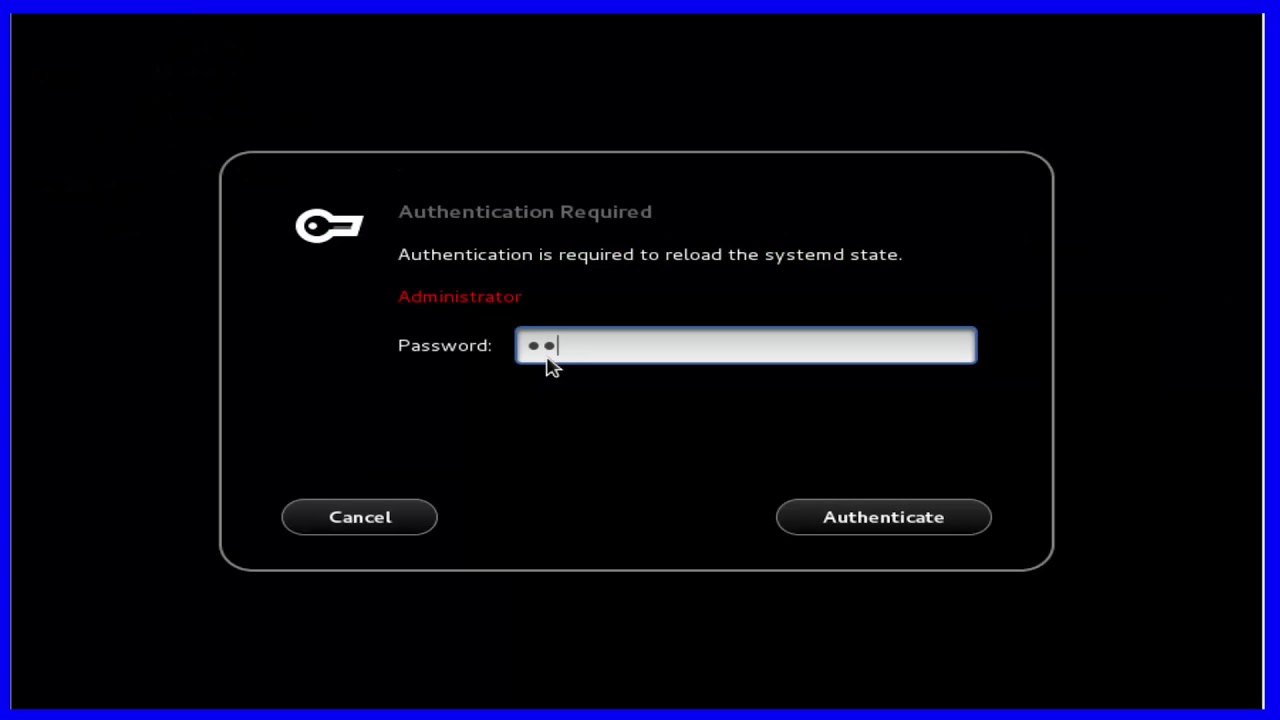Click the blue screen border frame
The height and width of the screenshot is (720, 1280).
click(640, 6)
